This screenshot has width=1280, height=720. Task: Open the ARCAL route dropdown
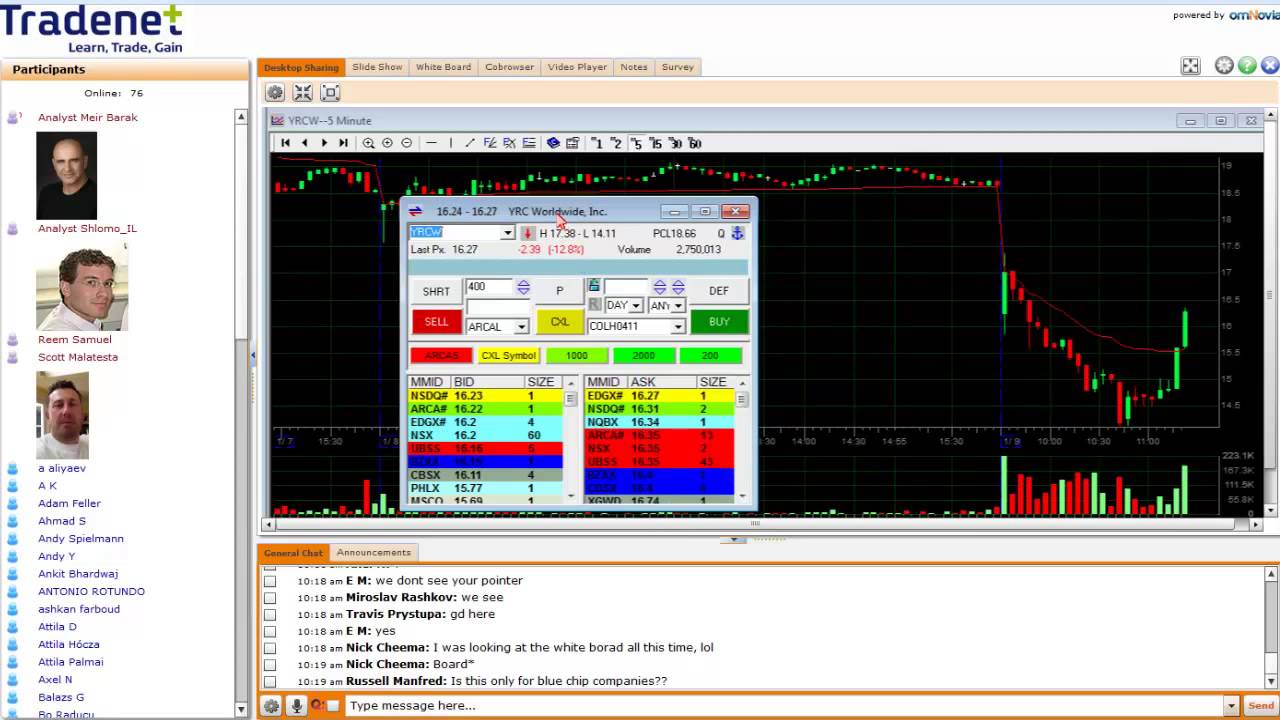[521, 327]
